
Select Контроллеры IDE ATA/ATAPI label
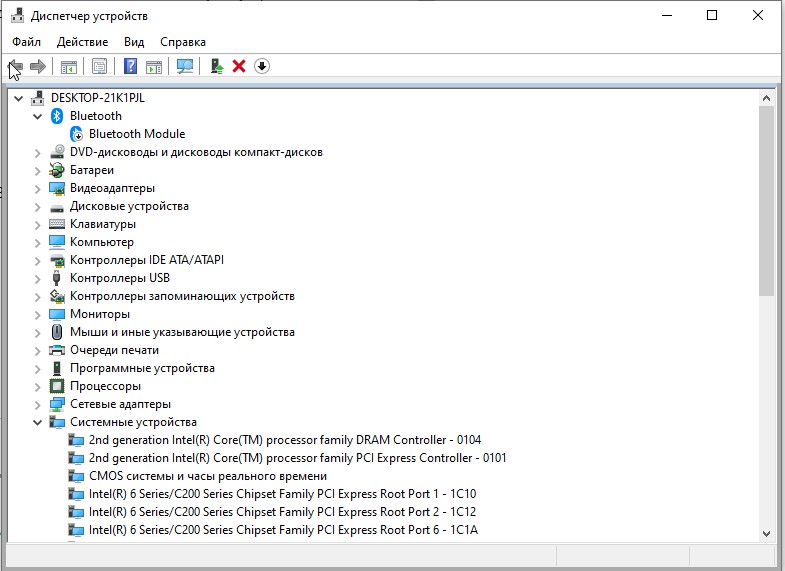[147, 260]
